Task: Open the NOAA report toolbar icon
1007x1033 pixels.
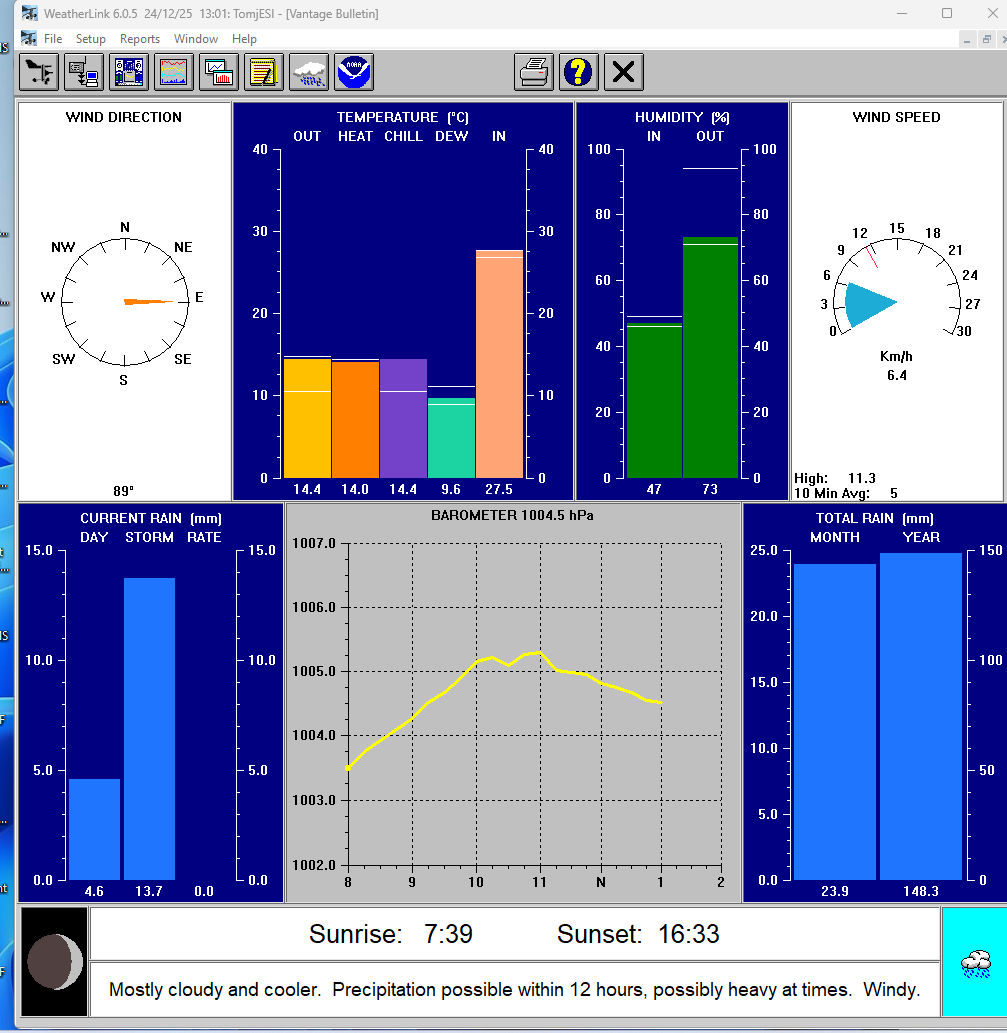Action: click(x=354, y=72)
